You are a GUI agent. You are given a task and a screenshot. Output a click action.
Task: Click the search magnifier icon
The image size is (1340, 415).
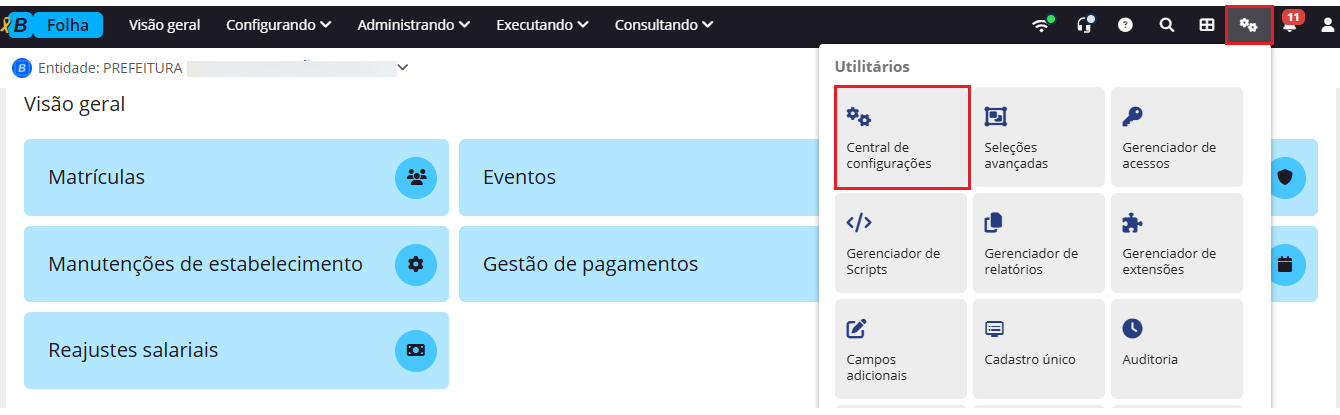1166,25
